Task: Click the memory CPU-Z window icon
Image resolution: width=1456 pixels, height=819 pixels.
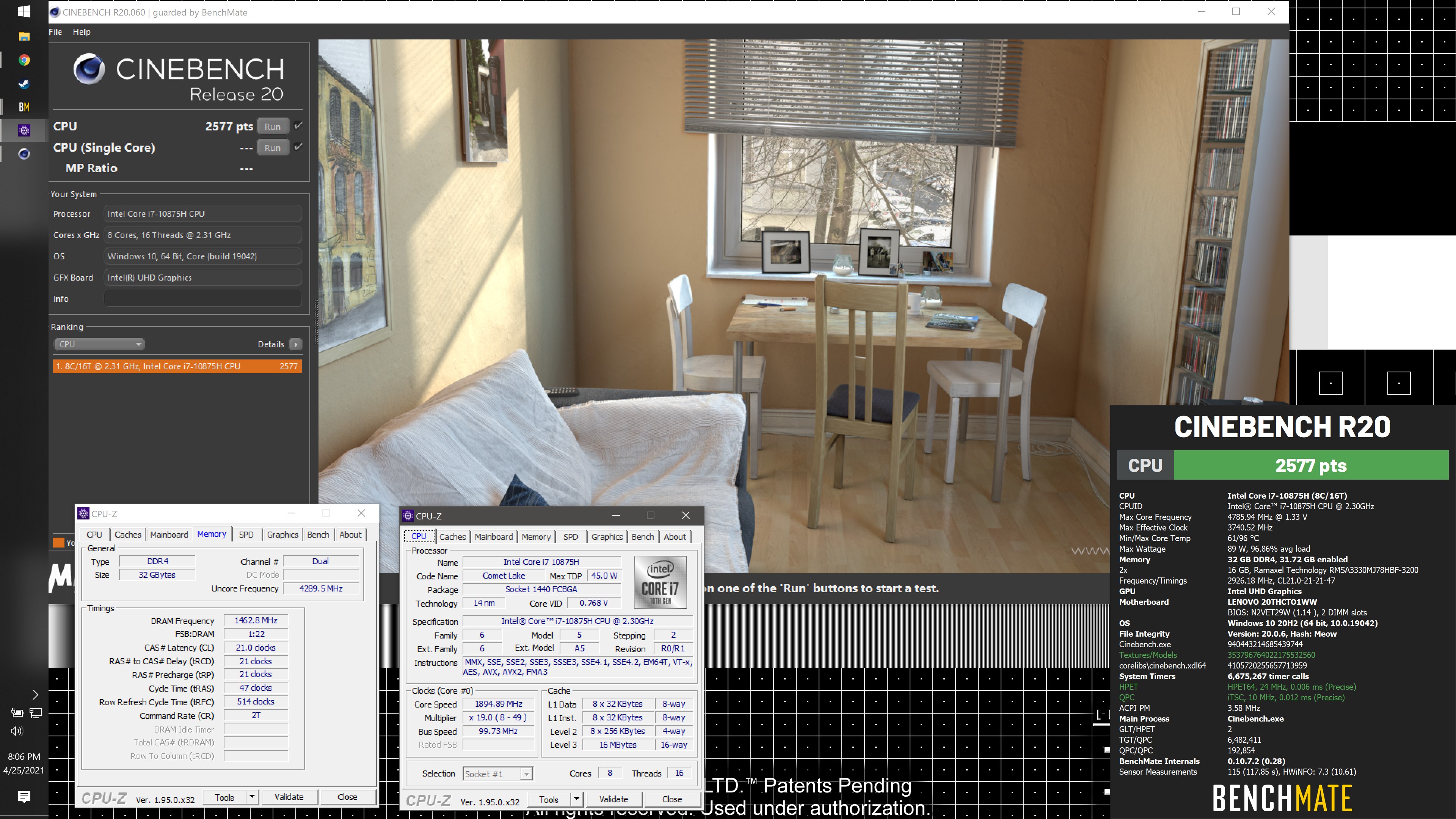Action: click(x=84, y=513)
